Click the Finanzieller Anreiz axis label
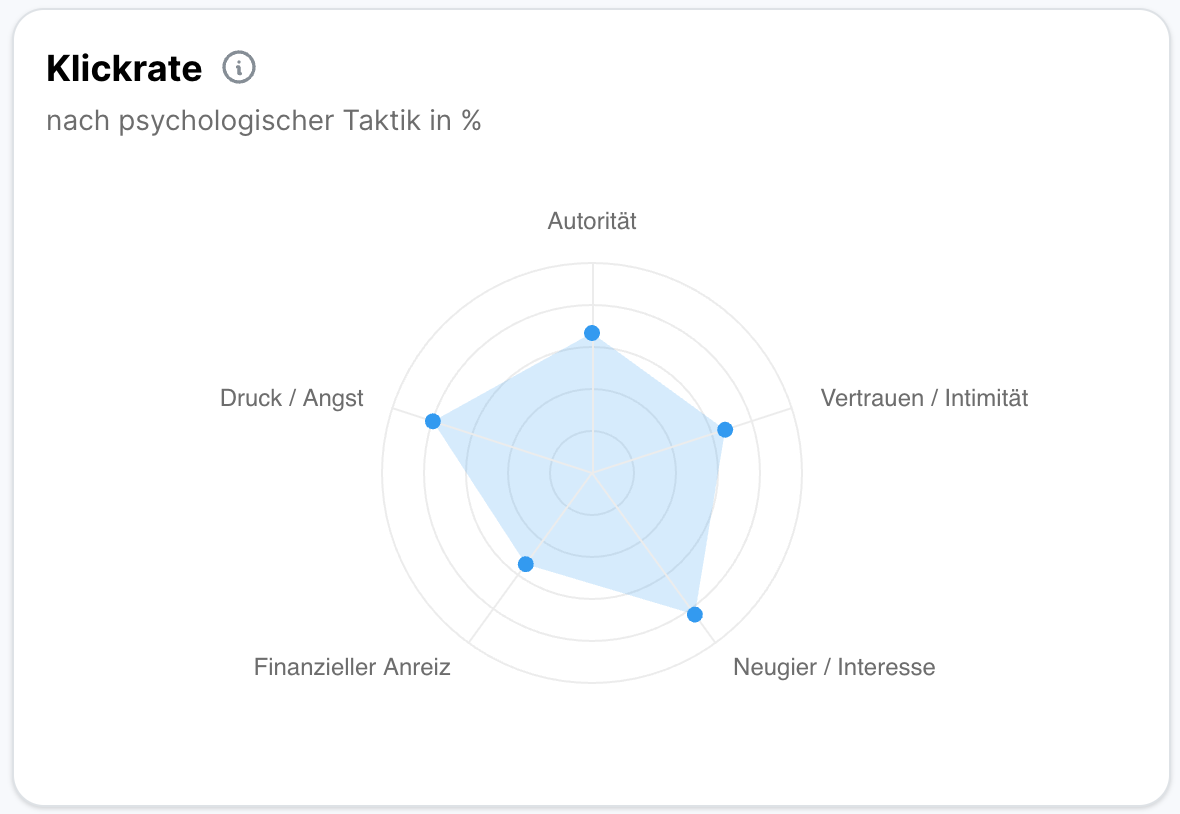 pyautogui.click(x=352, y=667)
